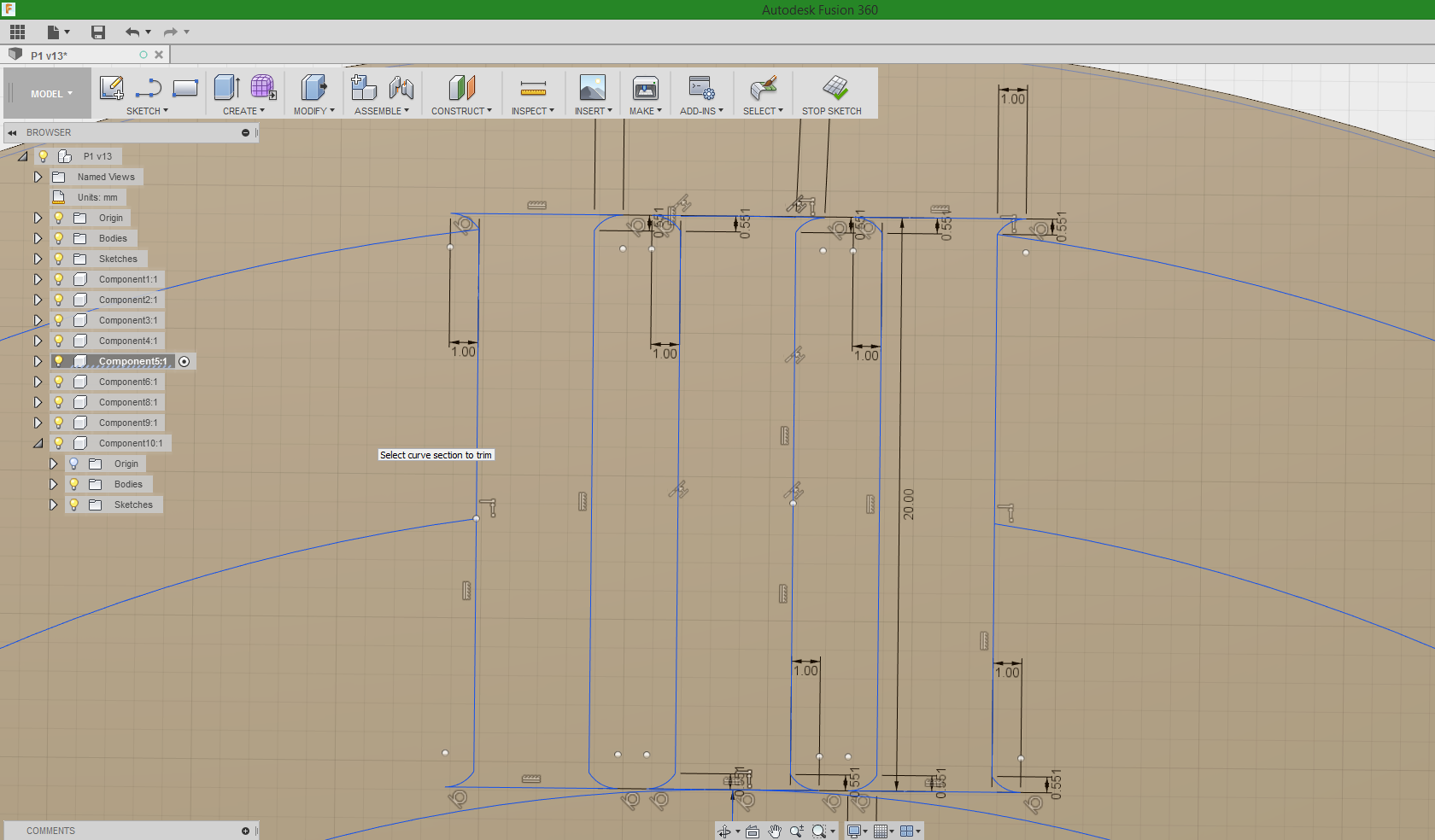The height and width of the screenshot is (840, 1435).
Task: Click the Look At navigation icon
Action: [x=753, y=831]
